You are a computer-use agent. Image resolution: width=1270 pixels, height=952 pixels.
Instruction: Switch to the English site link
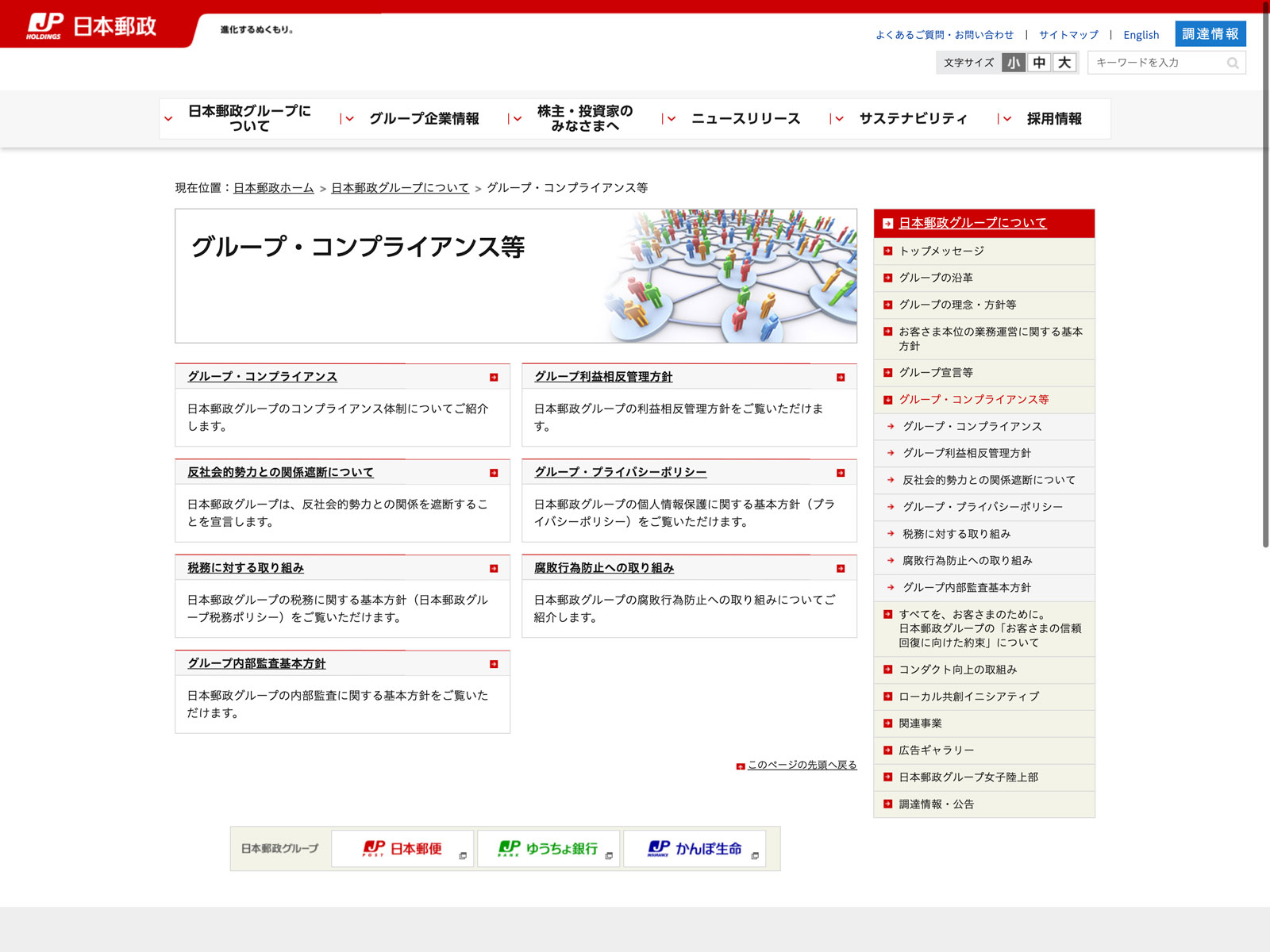tap(1141, 35)
